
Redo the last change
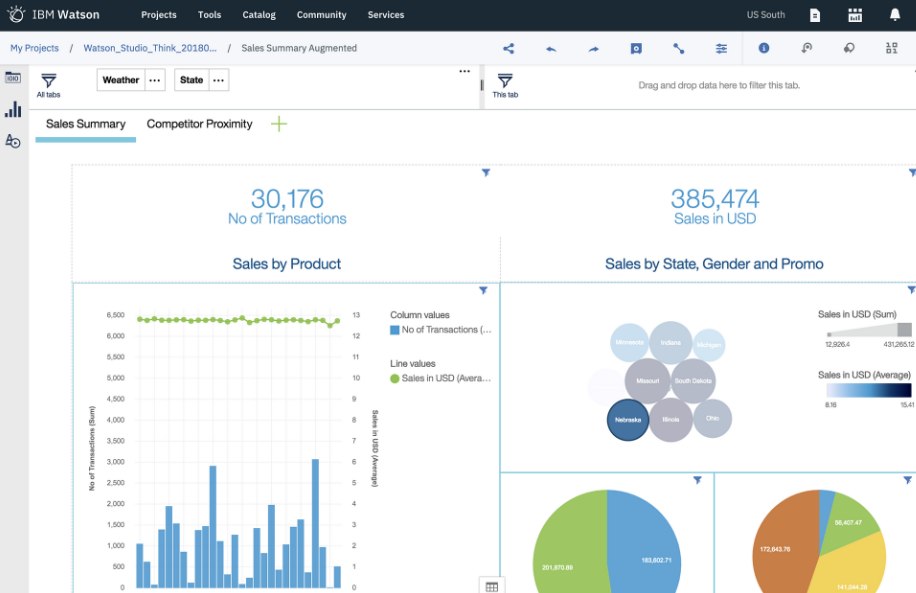[594, 49]
